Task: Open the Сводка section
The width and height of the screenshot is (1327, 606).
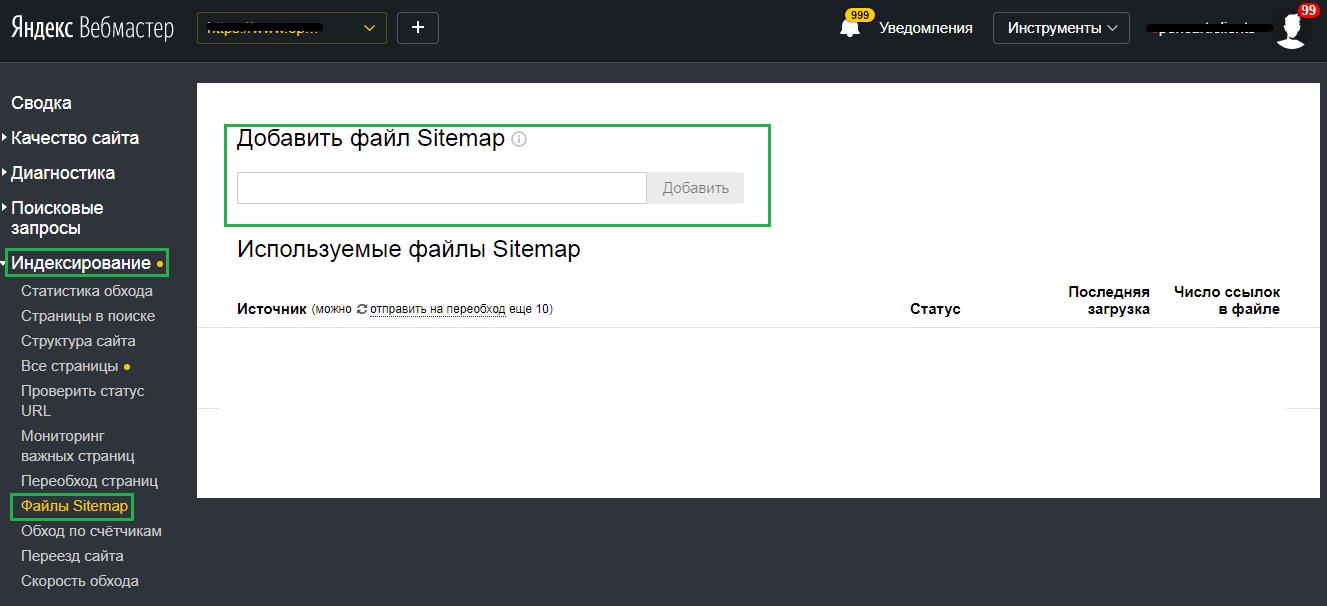Action: tap(41, 103)
